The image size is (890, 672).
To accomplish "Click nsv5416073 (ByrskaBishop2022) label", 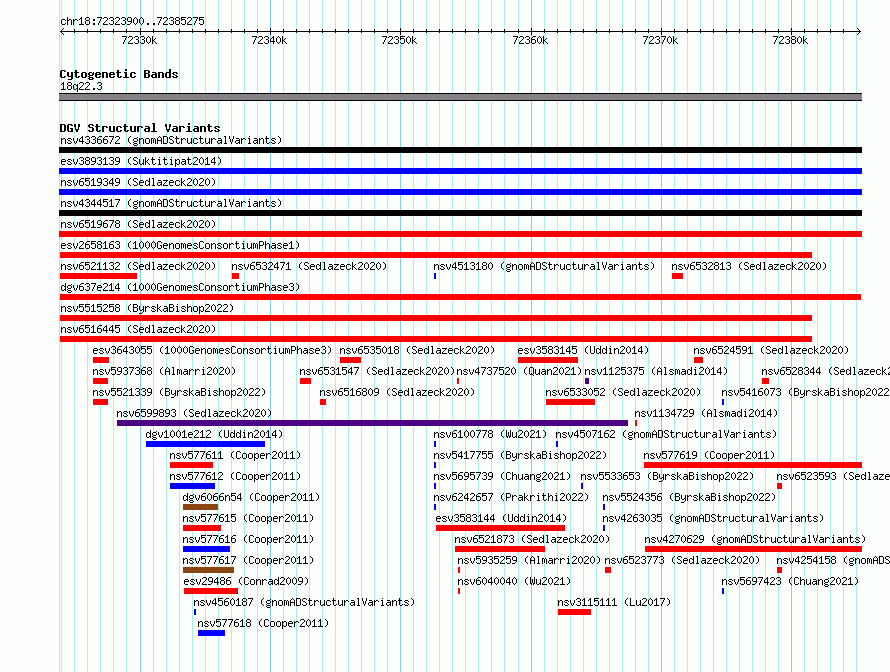I will (805, 392).
